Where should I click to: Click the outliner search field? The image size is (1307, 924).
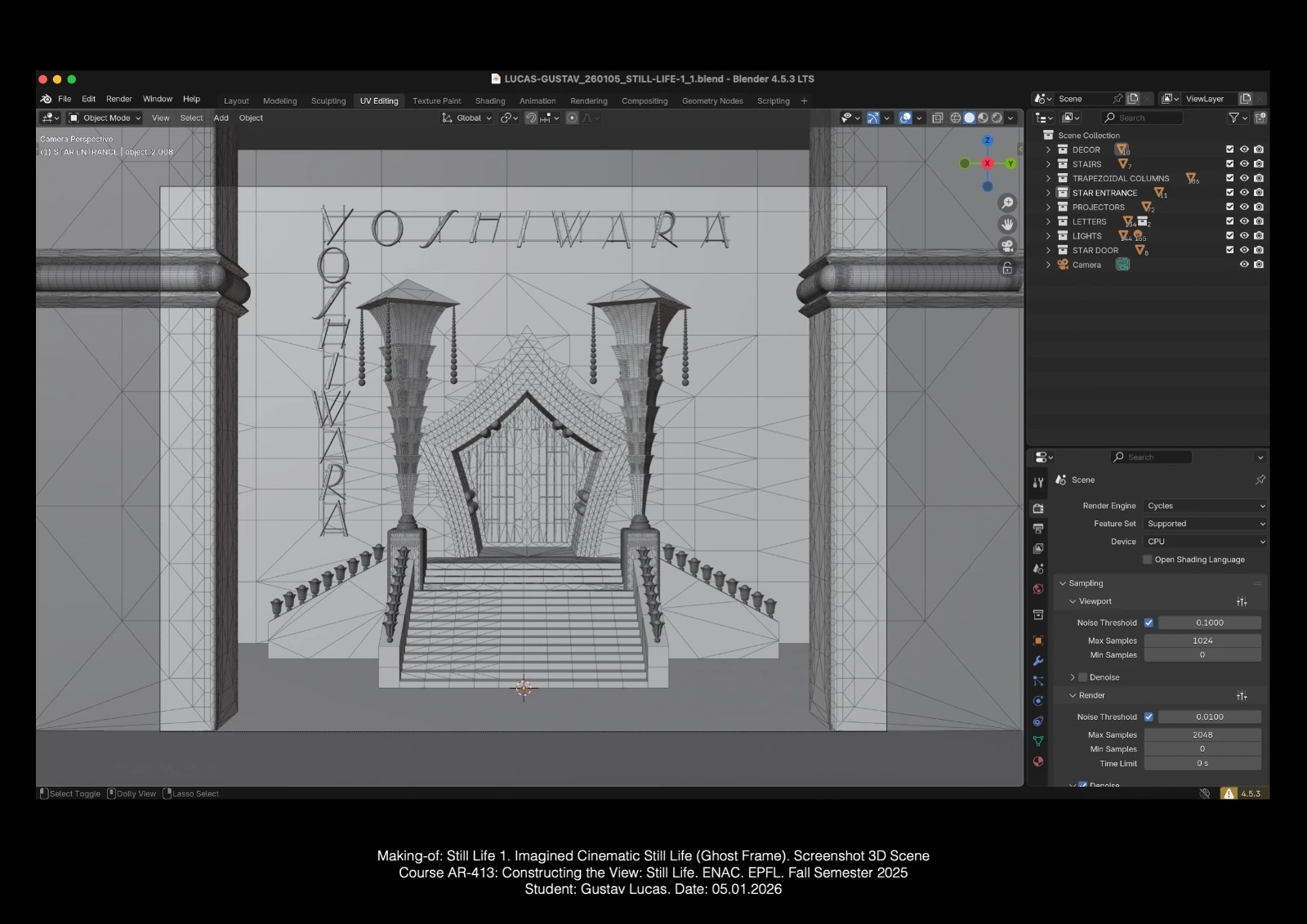point(1142,118)
